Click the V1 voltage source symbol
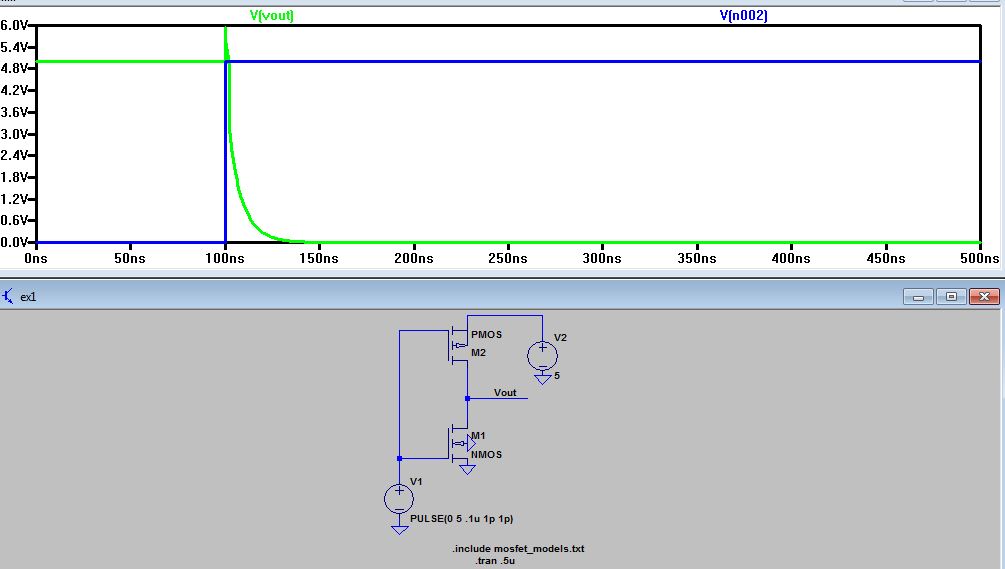 [x=399, y=498]
